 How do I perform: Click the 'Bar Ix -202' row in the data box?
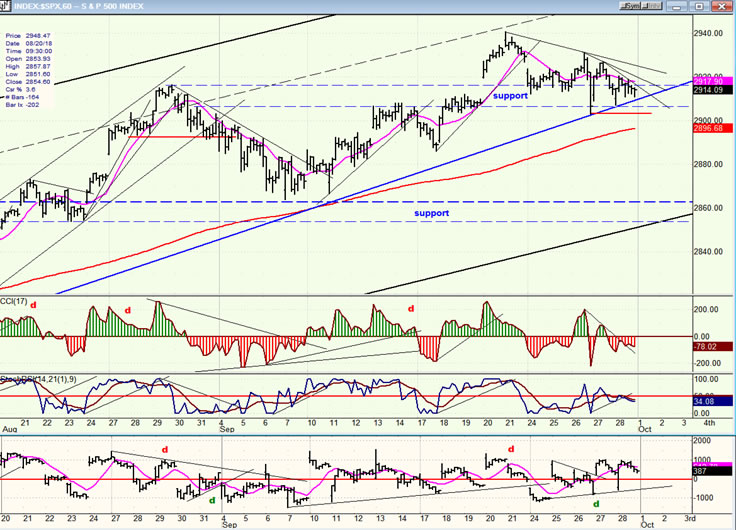[x=23, y=105]
